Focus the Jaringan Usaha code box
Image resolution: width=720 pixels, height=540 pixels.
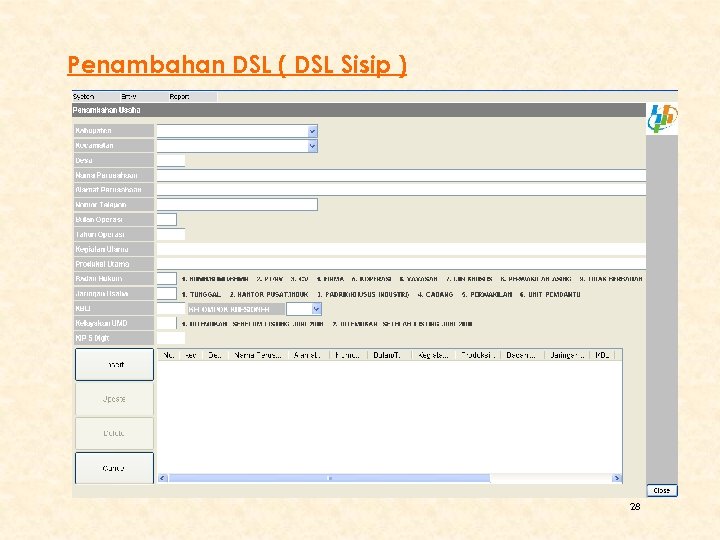click(167, 293)
